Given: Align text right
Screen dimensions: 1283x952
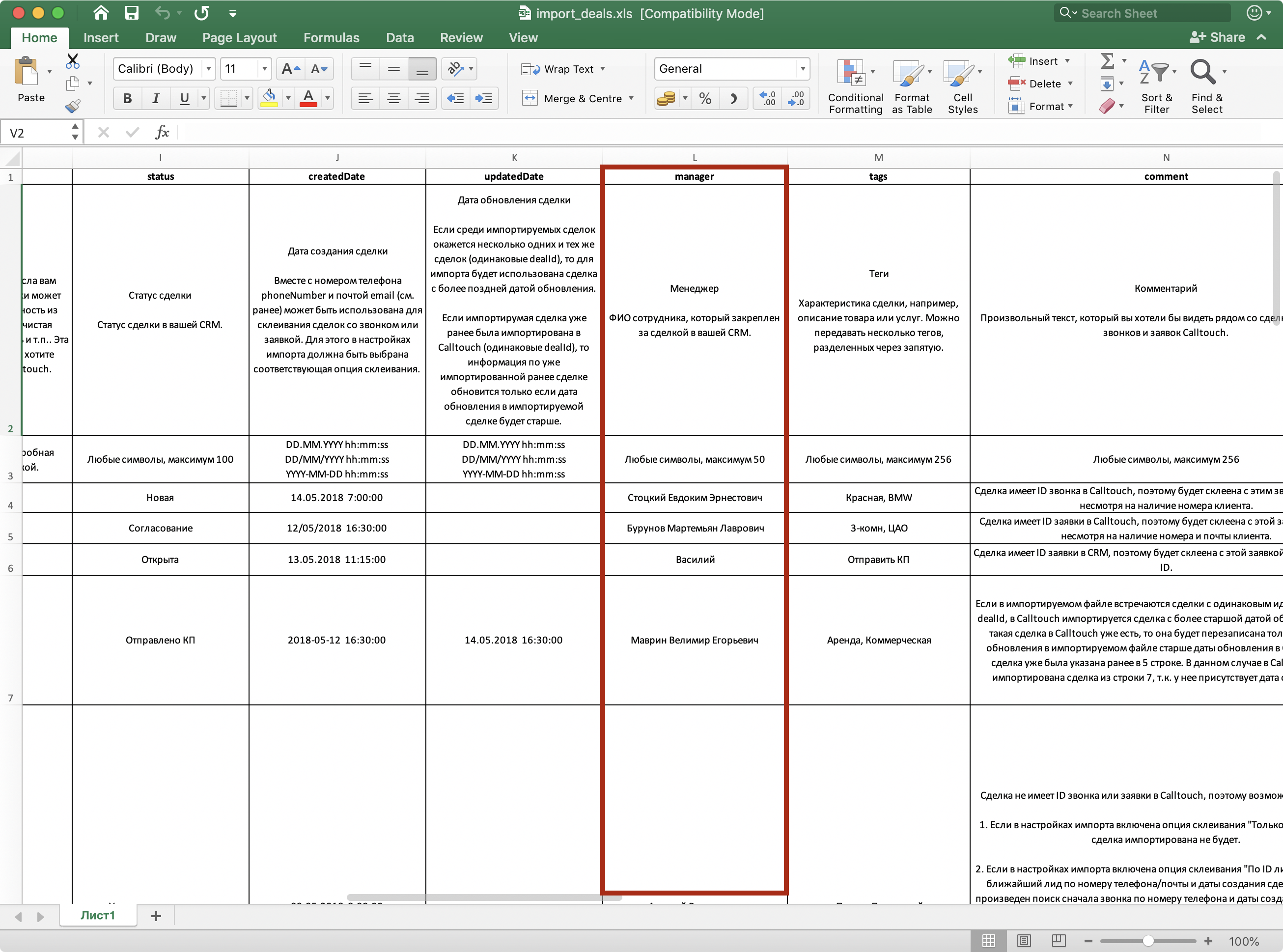Looking at the screenshot, I should (422, 99).
